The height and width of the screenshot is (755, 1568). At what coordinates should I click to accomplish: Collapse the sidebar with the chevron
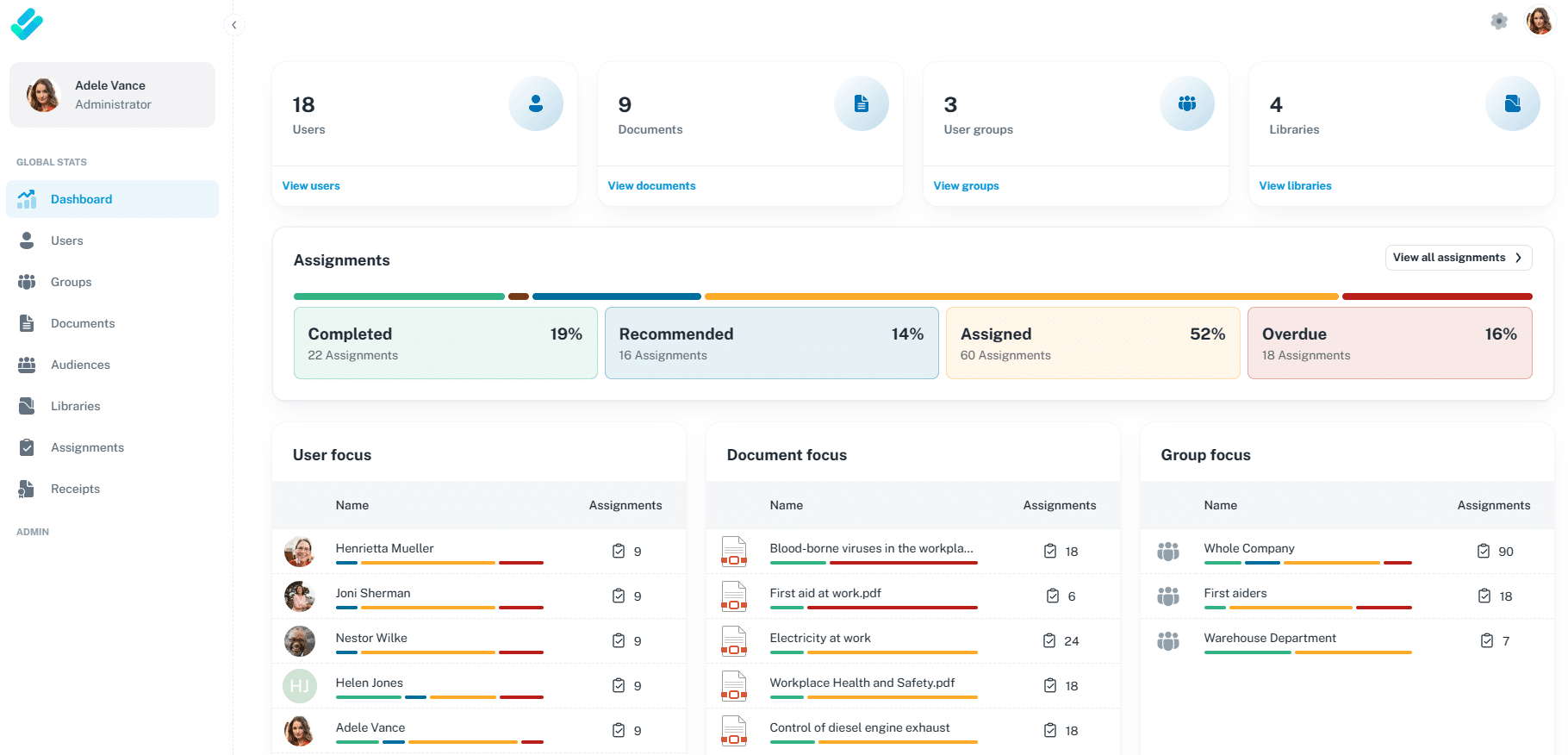click(x=234, y=25)
